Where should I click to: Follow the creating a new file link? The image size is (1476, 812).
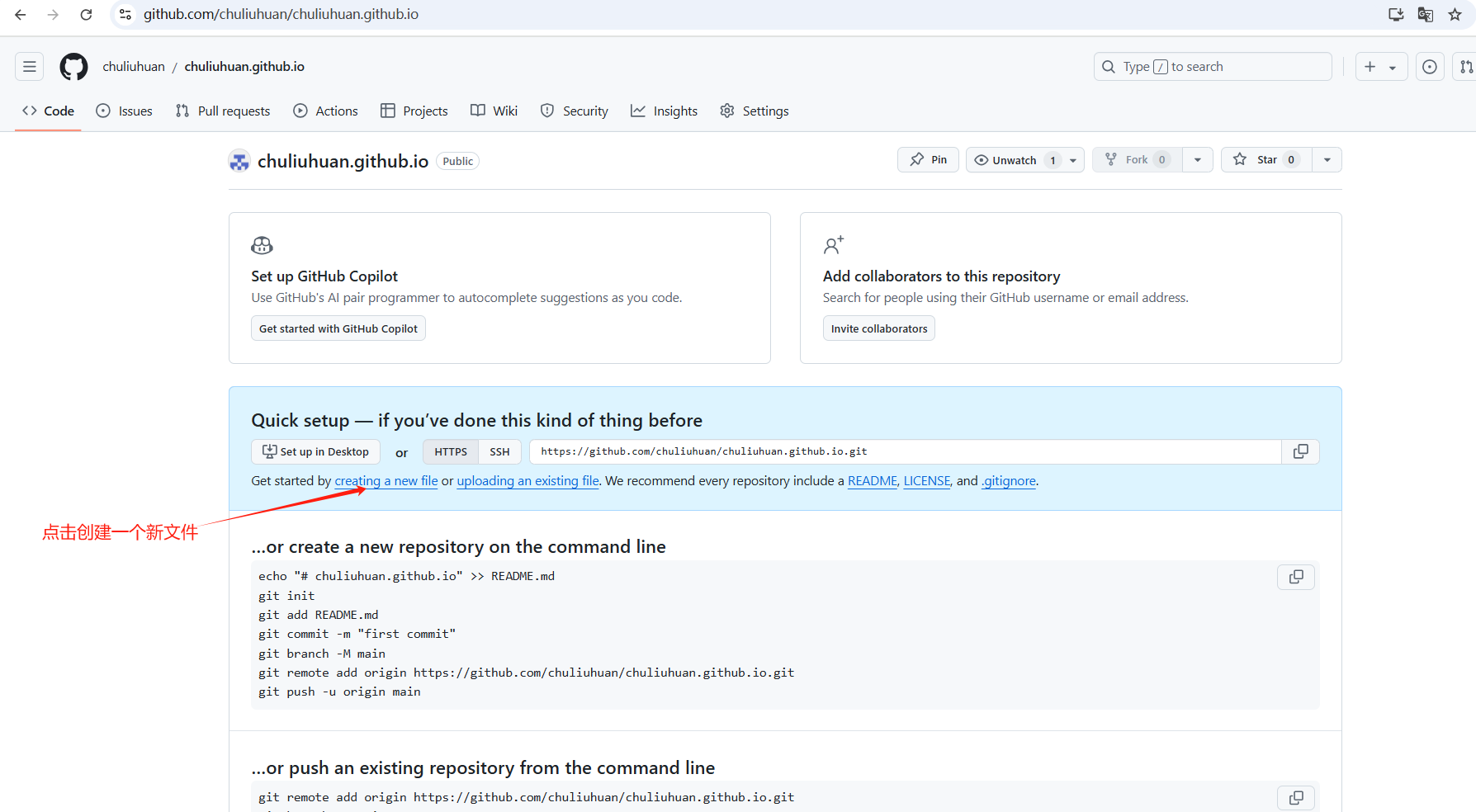pos(386,481)
